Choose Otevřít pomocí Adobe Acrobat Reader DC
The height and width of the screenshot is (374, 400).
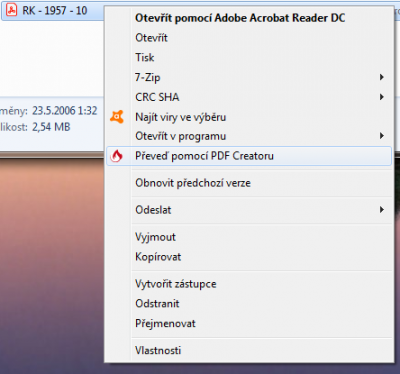coord(240,18)
